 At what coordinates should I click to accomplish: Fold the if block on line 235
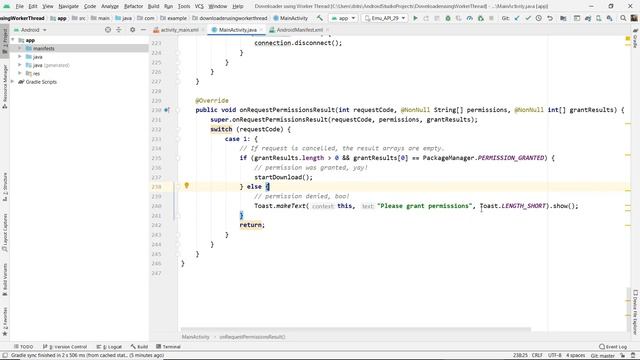tap(178, 158)
